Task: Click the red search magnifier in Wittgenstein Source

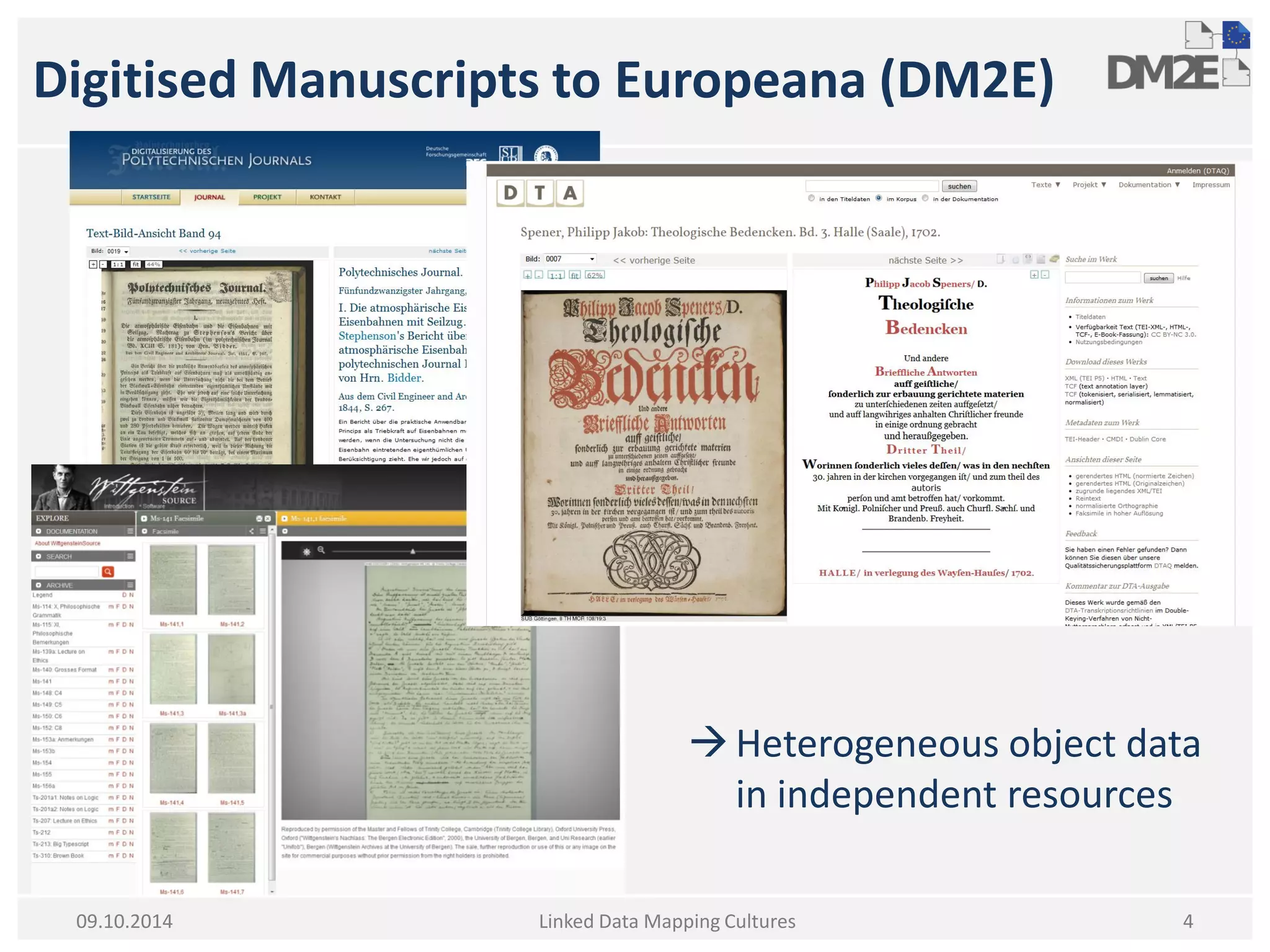Action: [108, 571]
